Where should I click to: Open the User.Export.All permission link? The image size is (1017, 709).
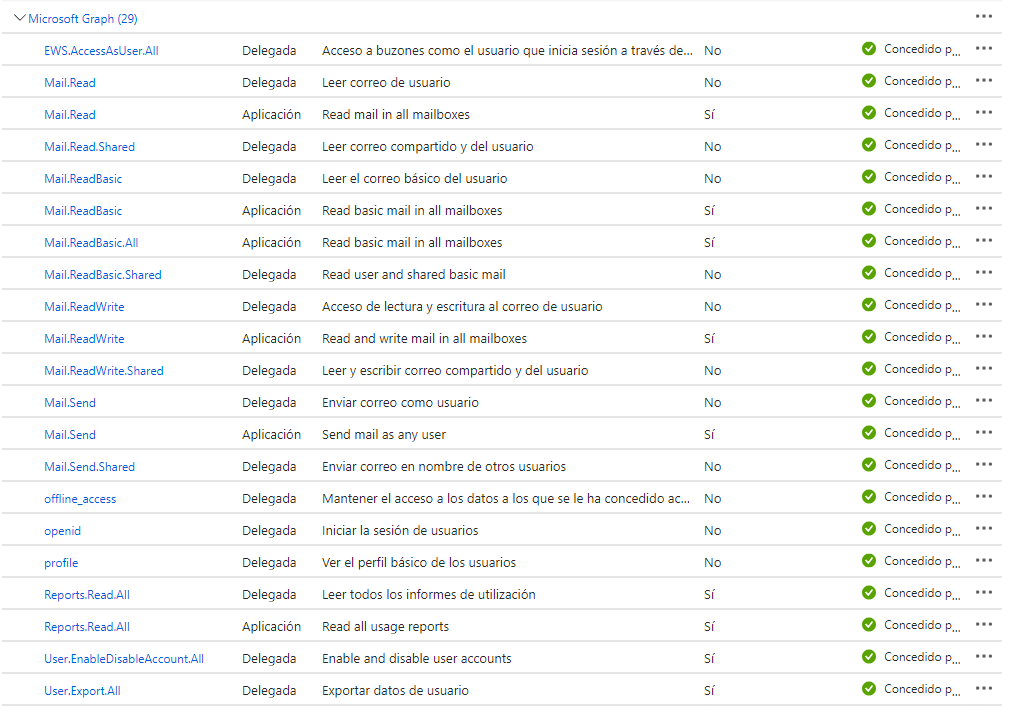pos(82,691)
